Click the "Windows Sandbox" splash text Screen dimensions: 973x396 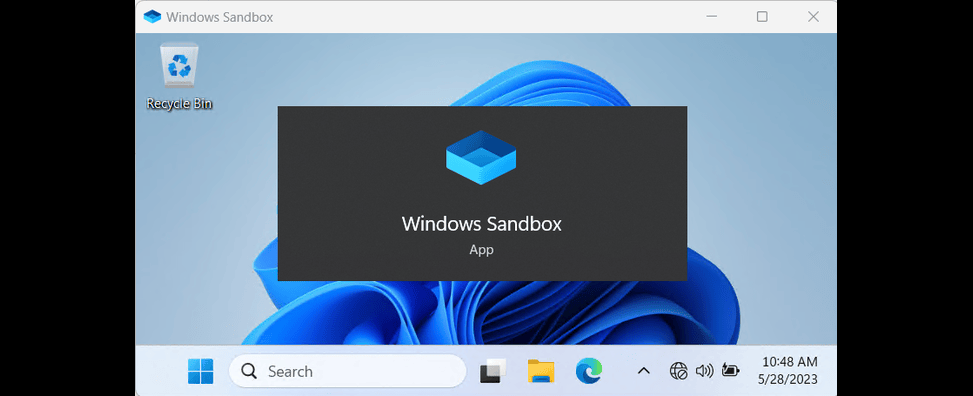pos(482,224)
